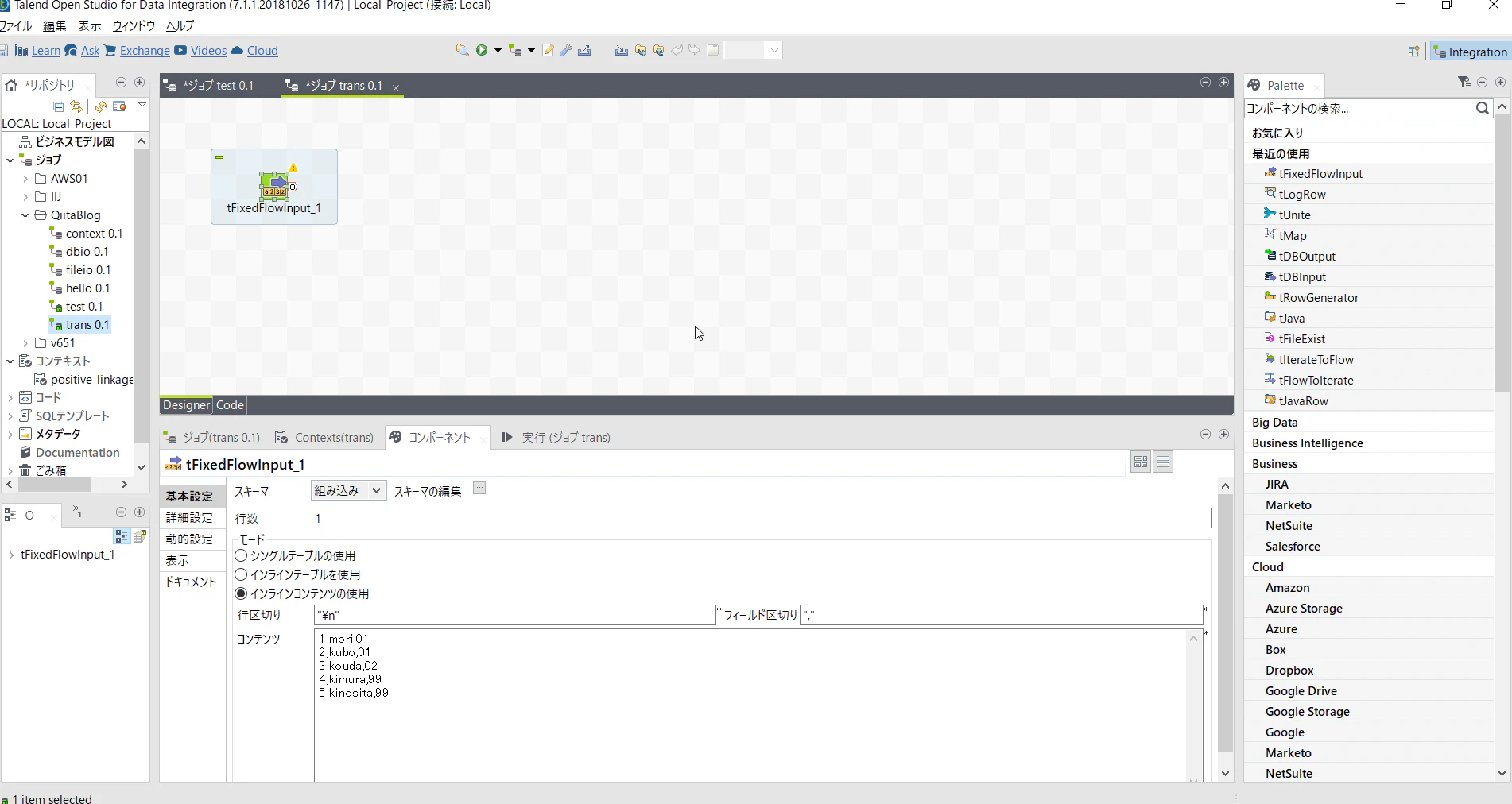The image size is (1512, 804).
Task: Collapse the QiitaBlog folder
Action: coord(25,215)
